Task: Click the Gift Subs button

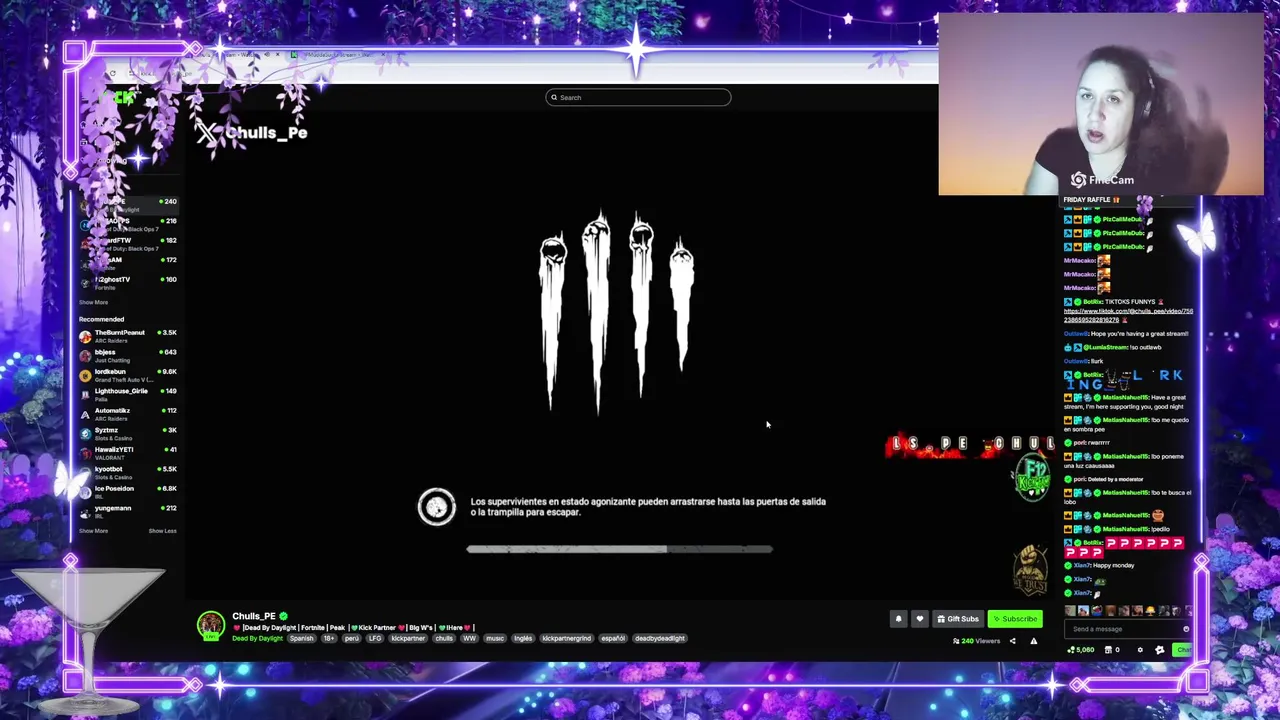Action: click(x=958, y=619)
